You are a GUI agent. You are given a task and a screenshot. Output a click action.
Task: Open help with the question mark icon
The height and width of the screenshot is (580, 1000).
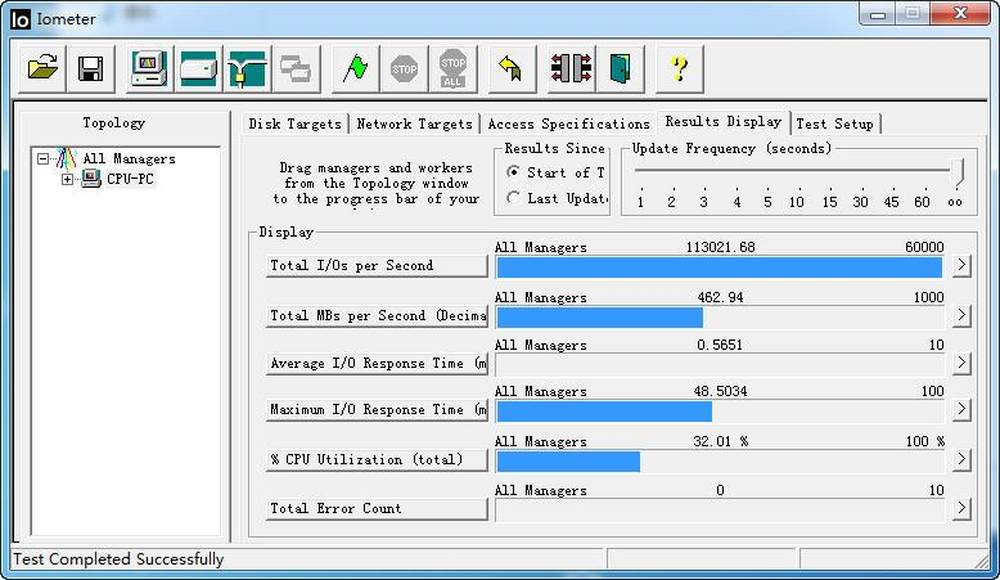[x=680, y=68]
